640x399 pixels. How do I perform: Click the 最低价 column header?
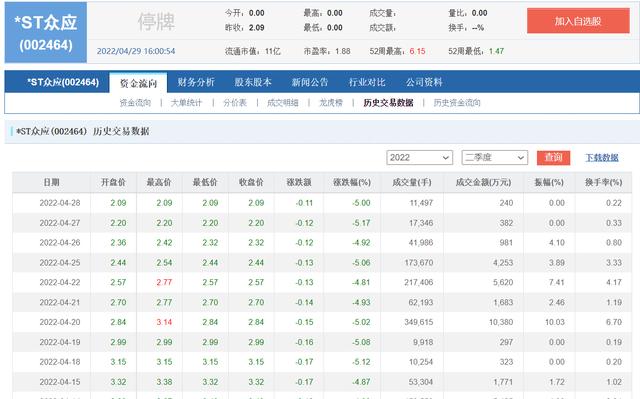pyautogui.click(x=205, y=182)
